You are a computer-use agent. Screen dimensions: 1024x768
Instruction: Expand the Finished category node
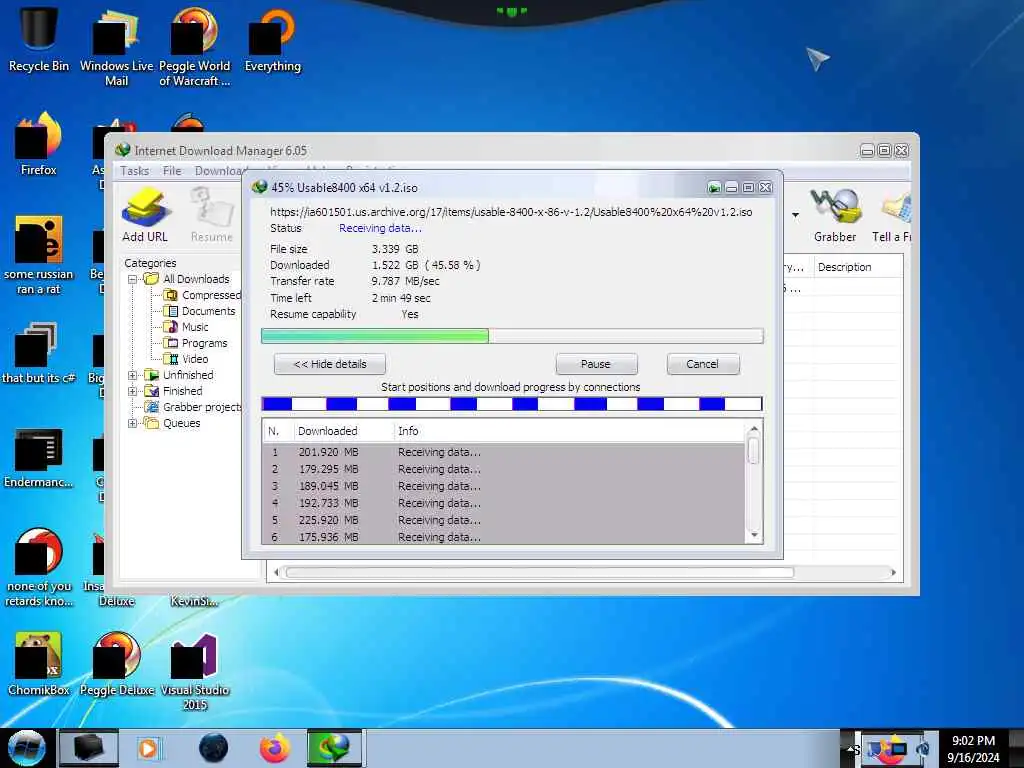[133, 391]
